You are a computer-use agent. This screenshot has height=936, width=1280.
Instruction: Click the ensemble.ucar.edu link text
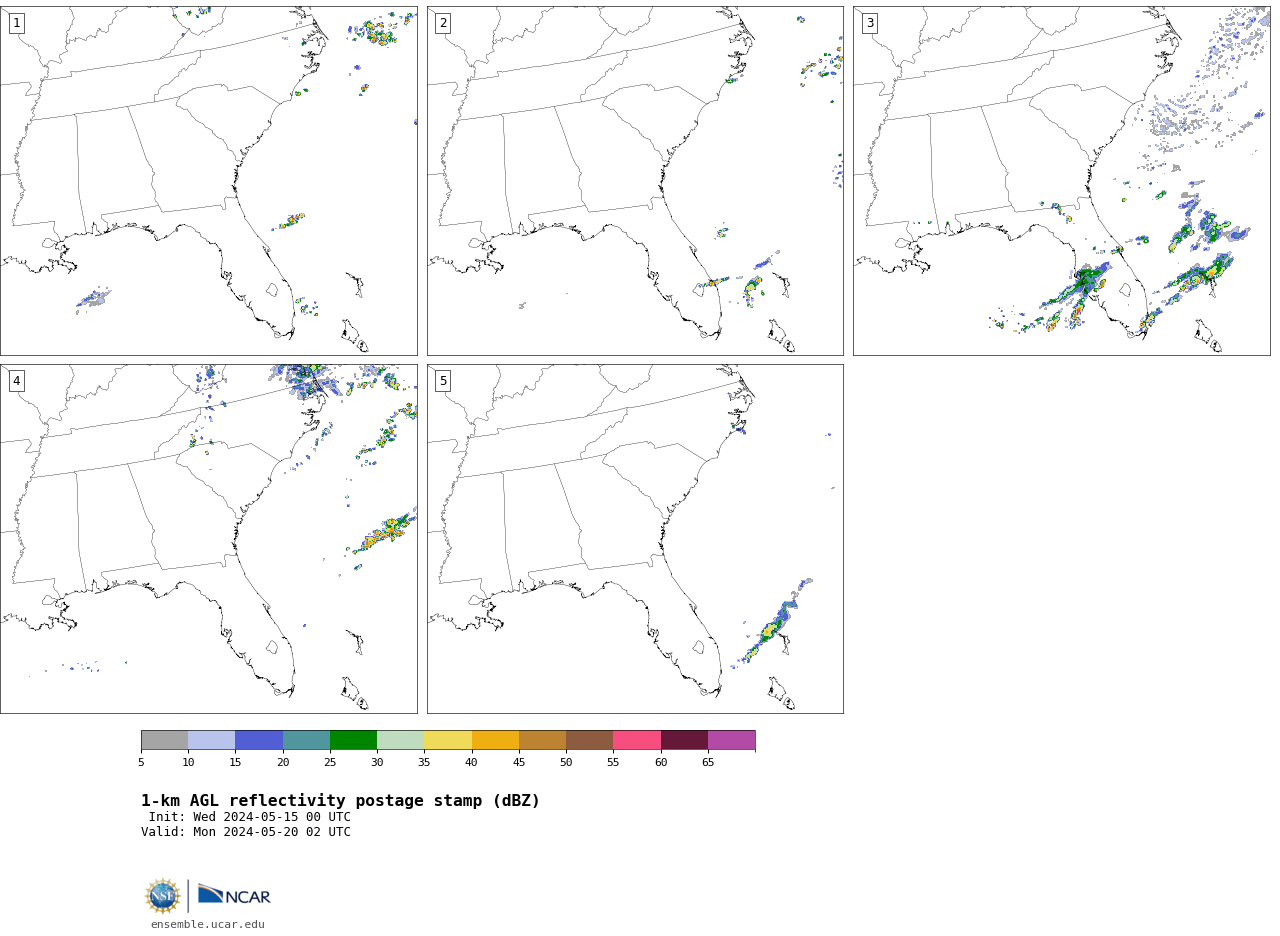point(208,925)
